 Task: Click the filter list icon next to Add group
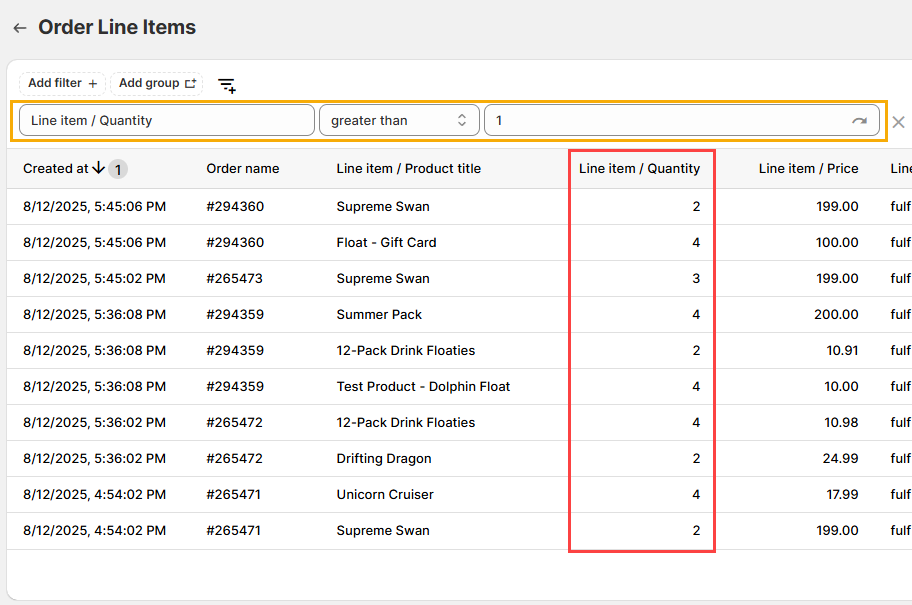click(227, 86)
